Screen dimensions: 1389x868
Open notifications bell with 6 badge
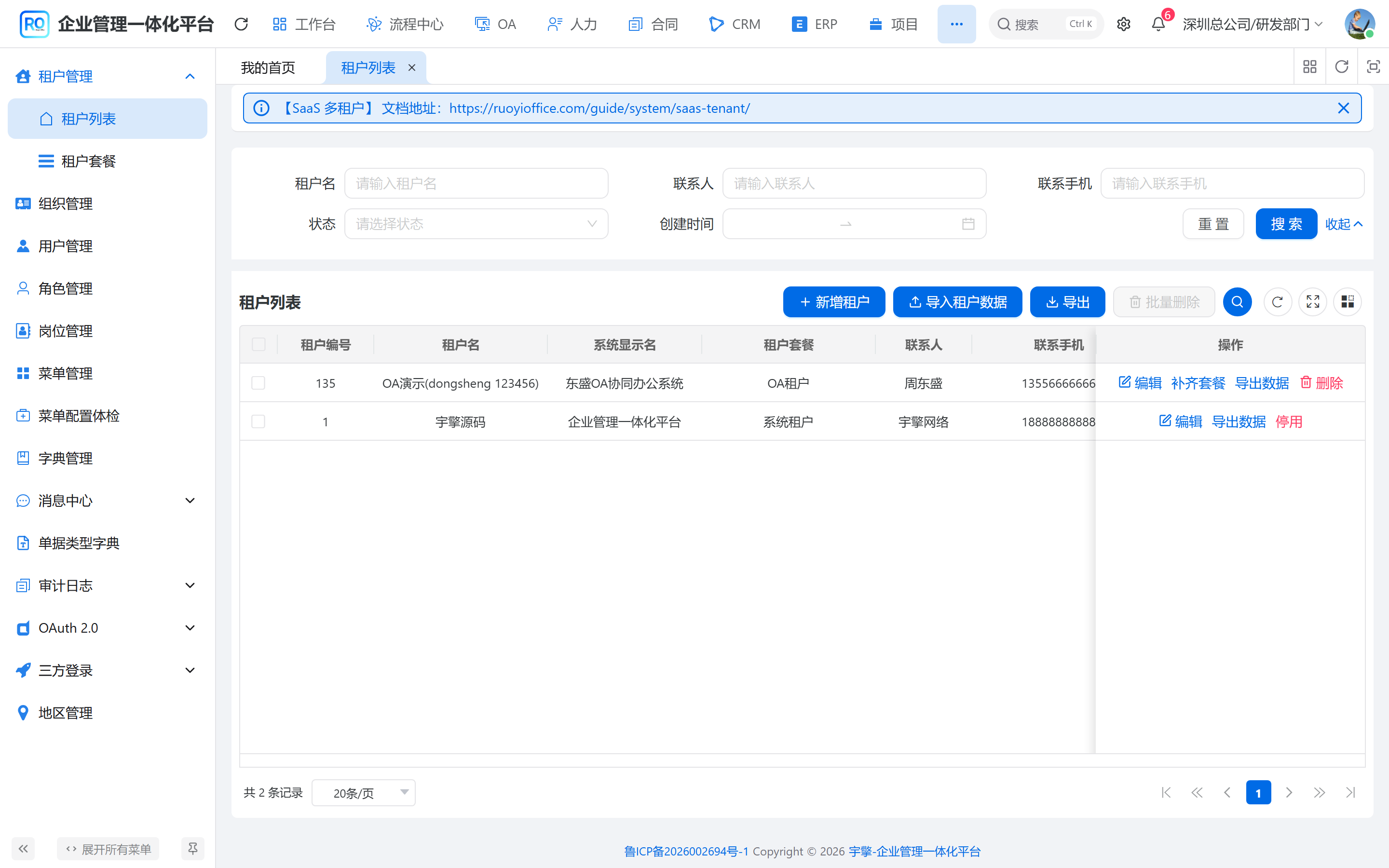tap(1159, 24)
